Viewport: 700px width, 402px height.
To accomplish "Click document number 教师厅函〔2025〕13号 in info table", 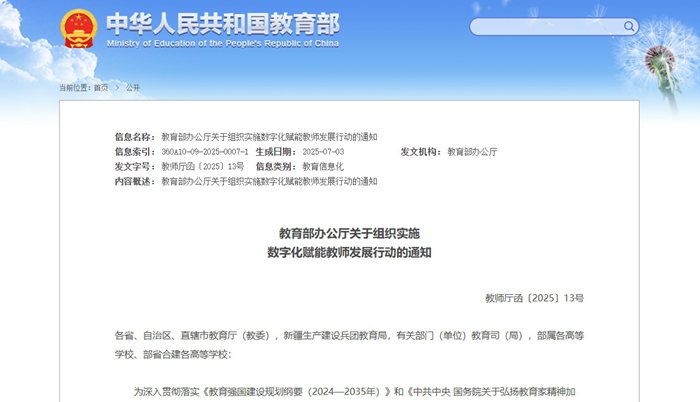I will pyautogui.click(x=203, y=167).
